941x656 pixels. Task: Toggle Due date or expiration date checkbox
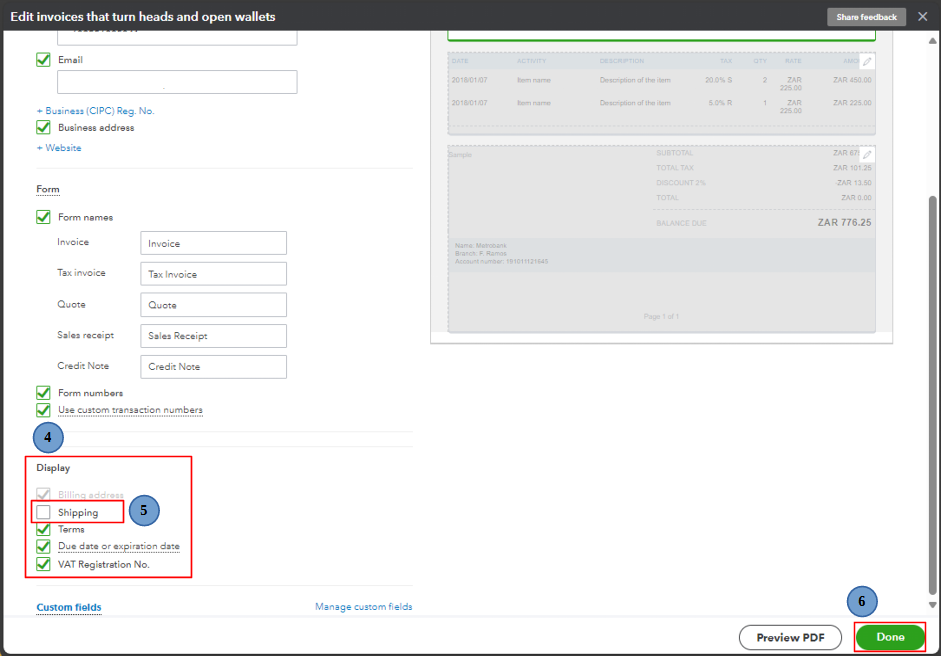click(43, 546)
